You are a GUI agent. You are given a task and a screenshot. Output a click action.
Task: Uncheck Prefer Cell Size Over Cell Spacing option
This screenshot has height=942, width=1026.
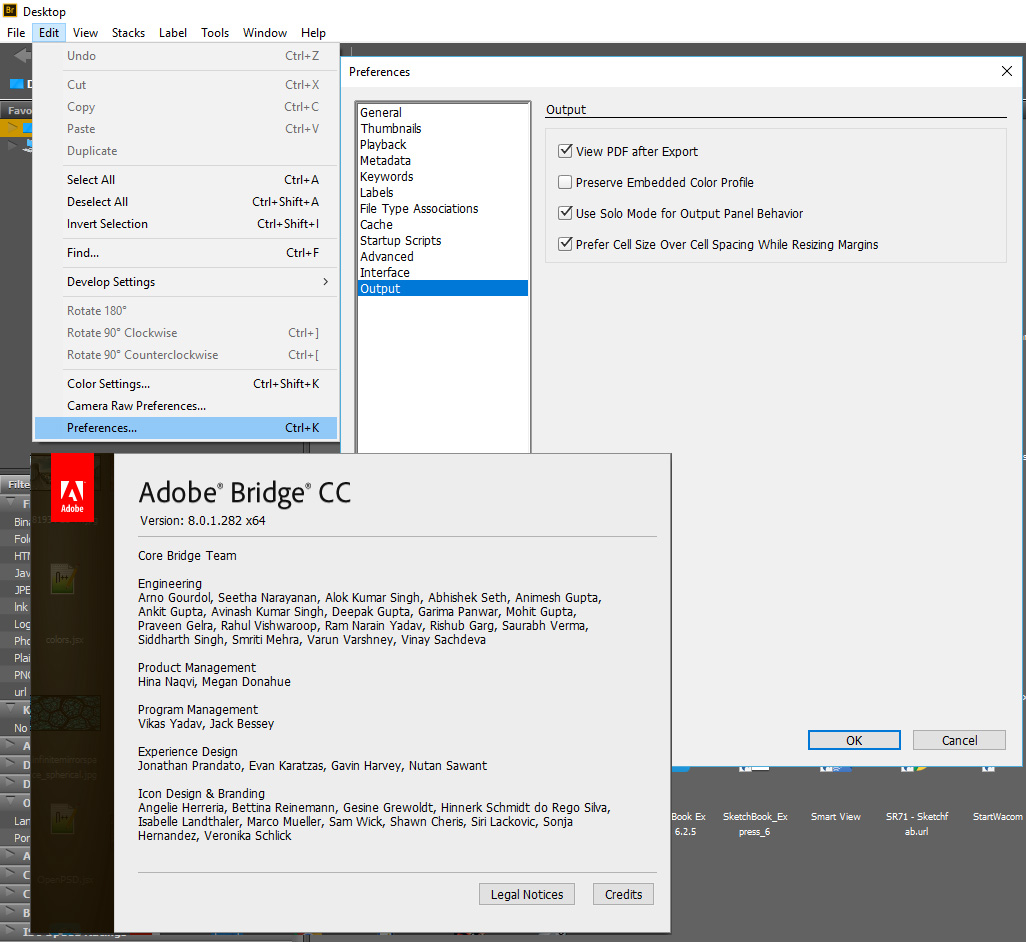pos(565,244)
